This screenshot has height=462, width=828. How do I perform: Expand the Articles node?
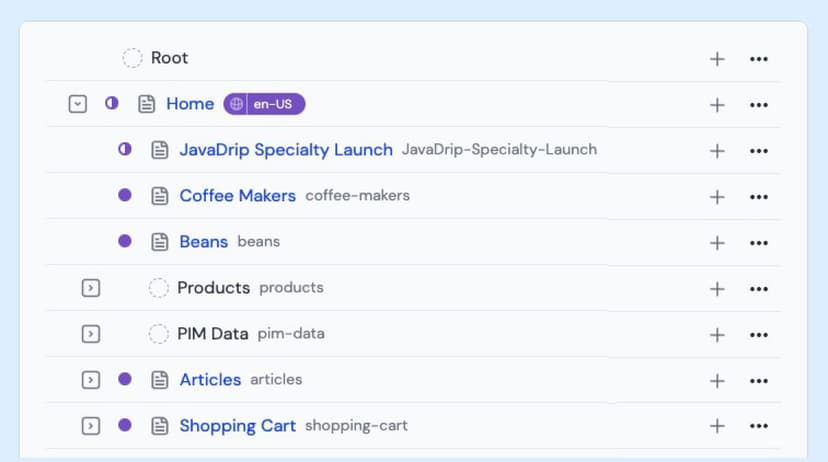90,380
